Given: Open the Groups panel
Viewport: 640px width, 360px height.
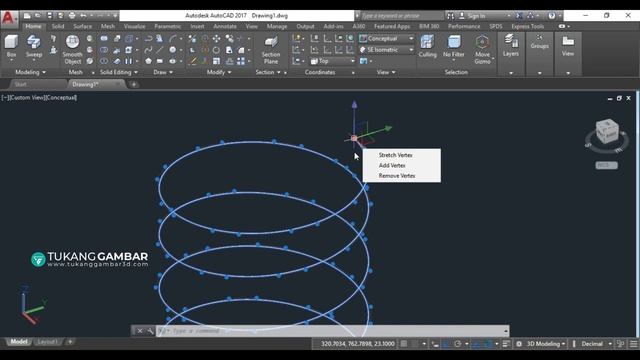Looking at the screenshot, I should point(540,42).
